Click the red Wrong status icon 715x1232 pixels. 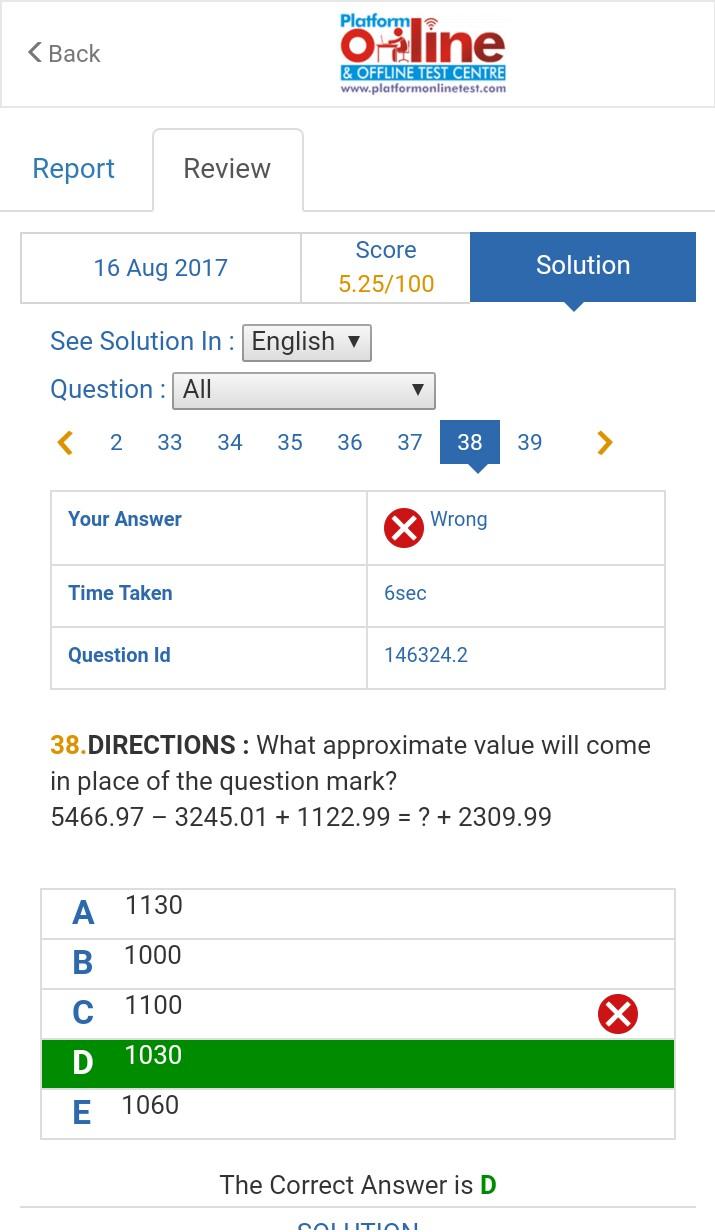coord(403,527)
